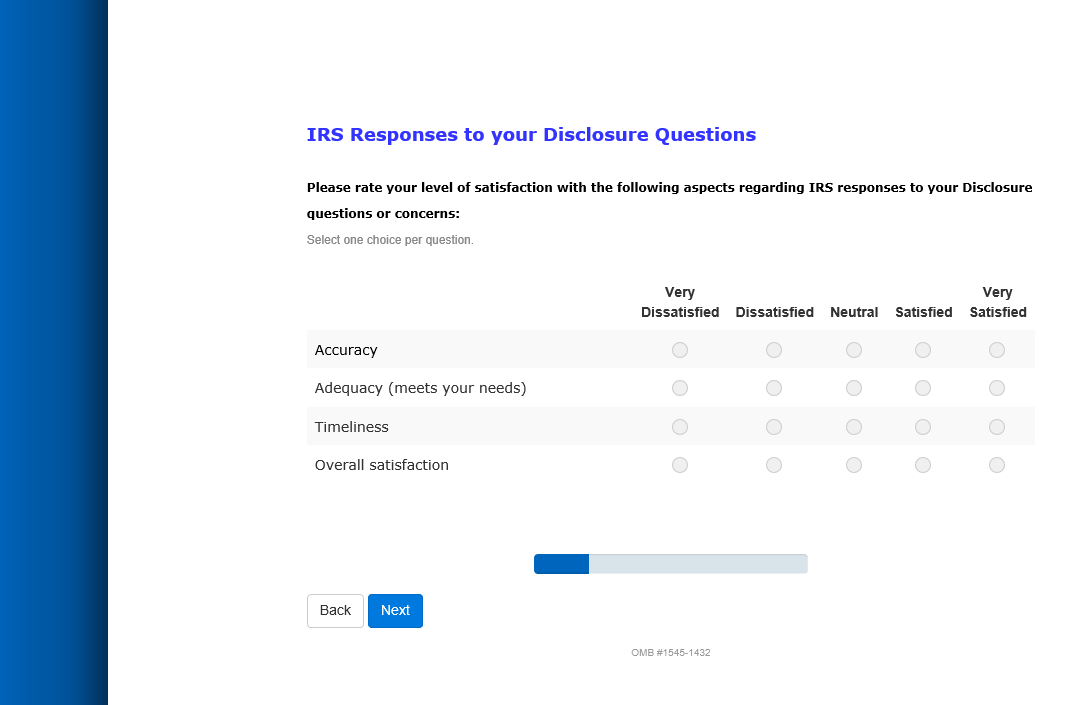Select Satisfied for Timeliness
This screenshot has height=705, width=1085.
(923, 427)
